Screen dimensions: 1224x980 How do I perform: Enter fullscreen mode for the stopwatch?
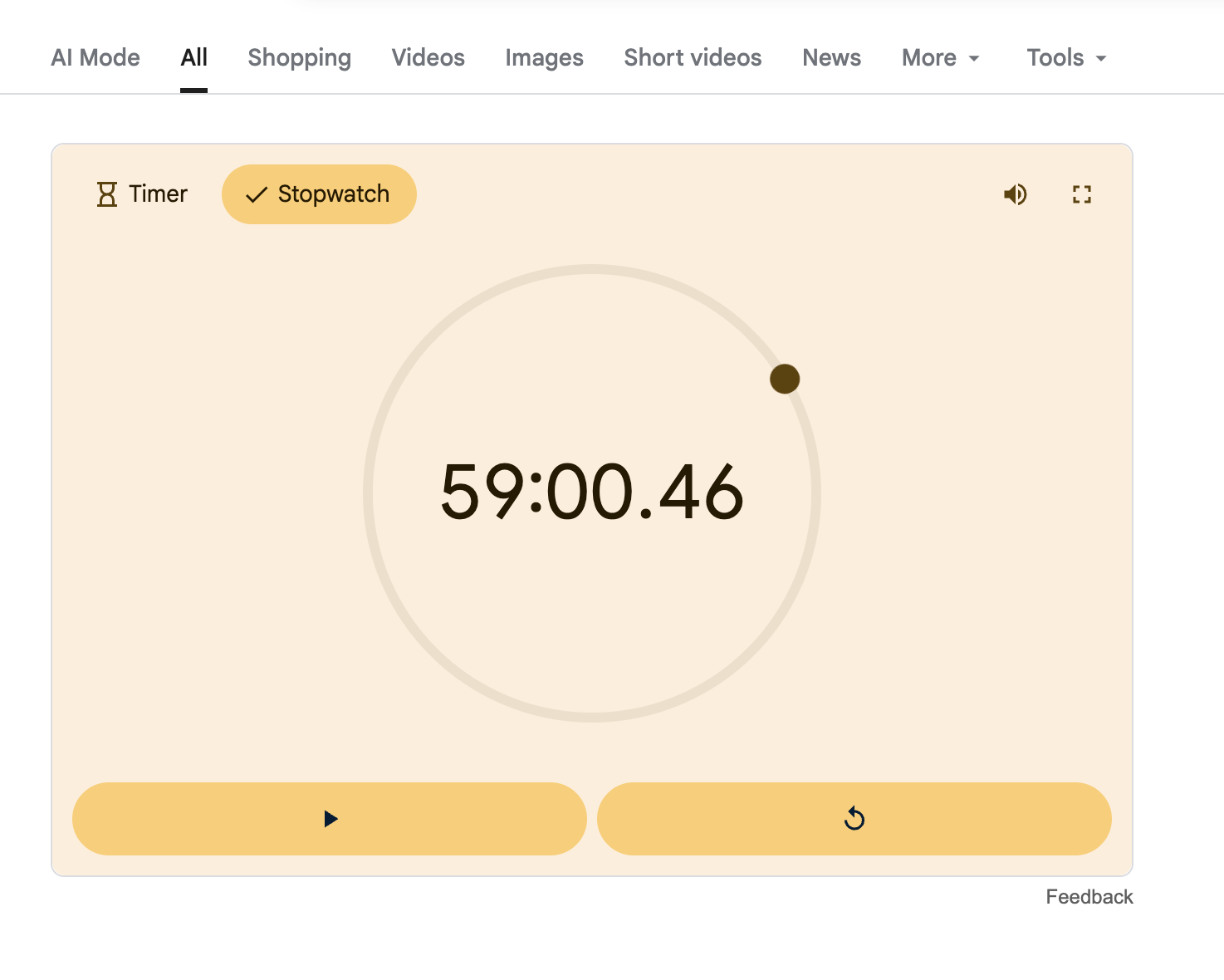pos(1081,194)
